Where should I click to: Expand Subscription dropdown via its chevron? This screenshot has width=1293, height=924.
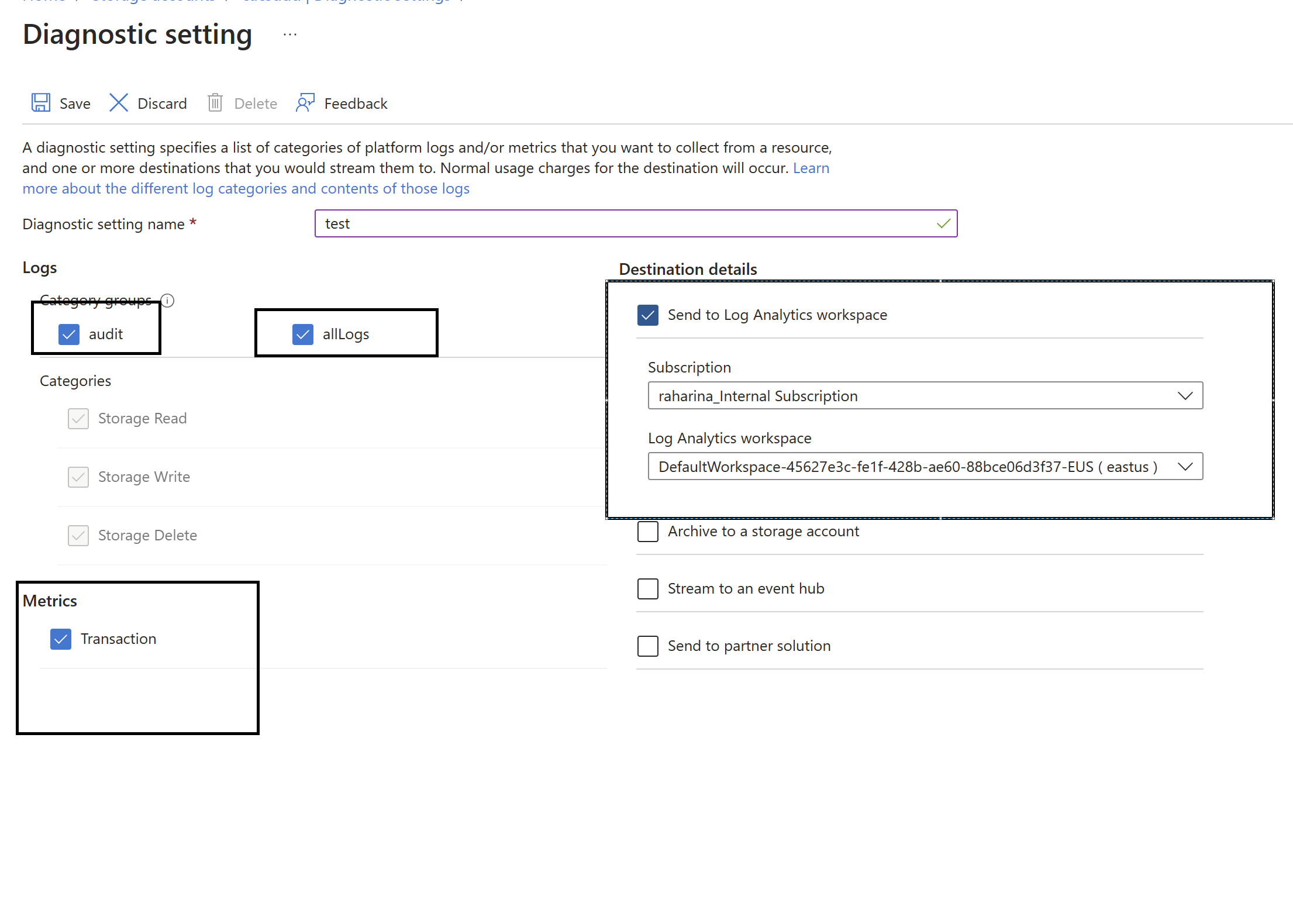tap(1185, 396)
